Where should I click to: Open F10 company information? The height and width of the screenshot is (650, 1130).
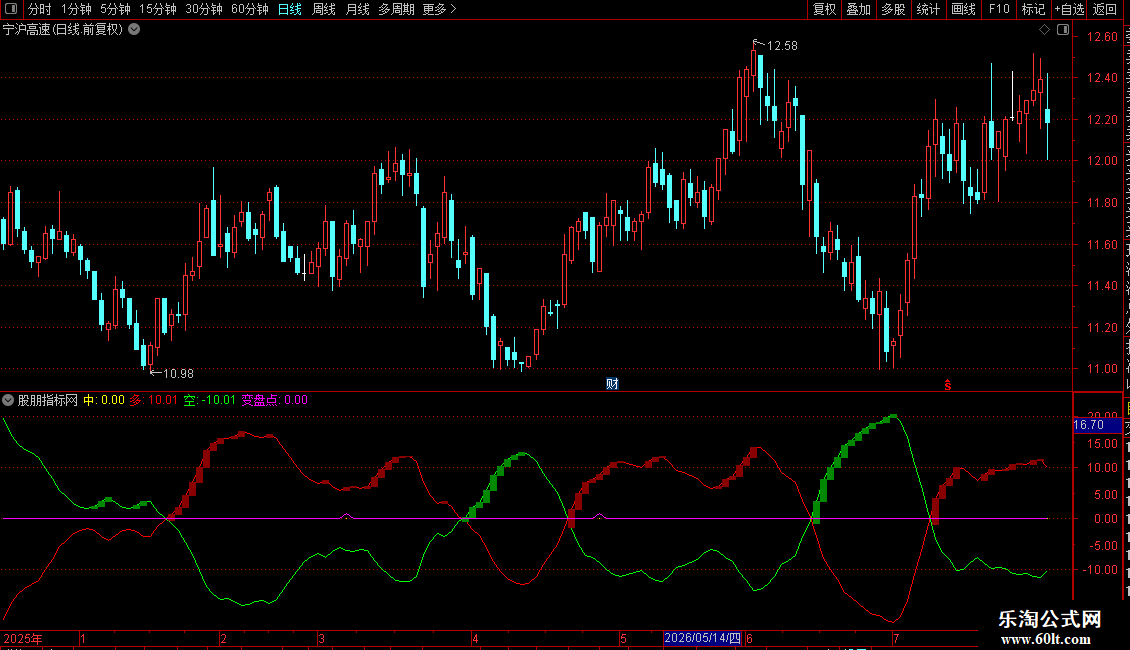(x=999, y=9)
